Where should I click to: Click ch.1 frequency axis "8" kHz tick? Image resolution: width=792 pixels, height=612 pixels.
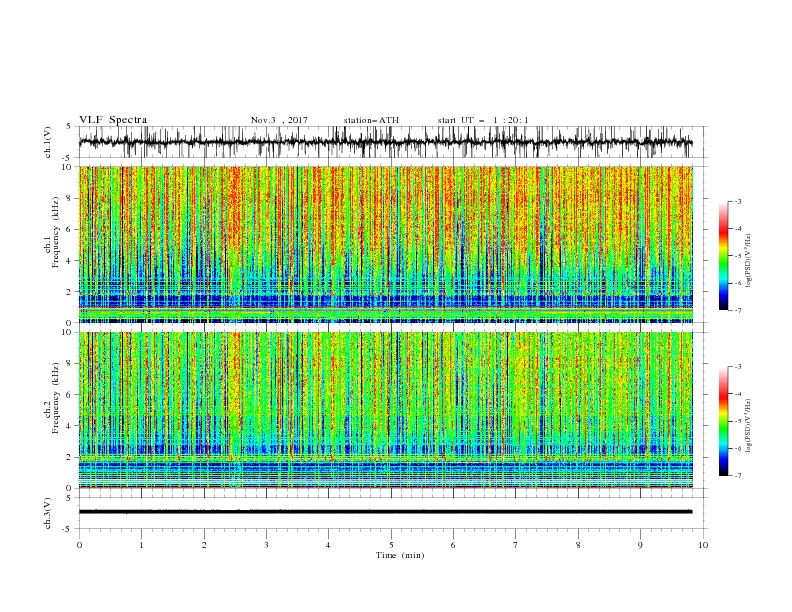click(70, 198)
